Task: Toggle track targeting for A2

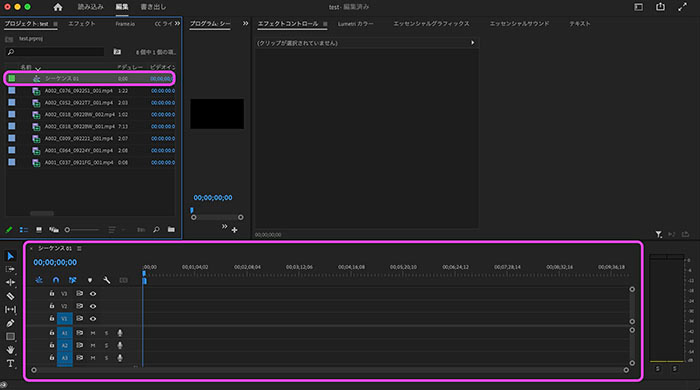Action: point(65,345)
